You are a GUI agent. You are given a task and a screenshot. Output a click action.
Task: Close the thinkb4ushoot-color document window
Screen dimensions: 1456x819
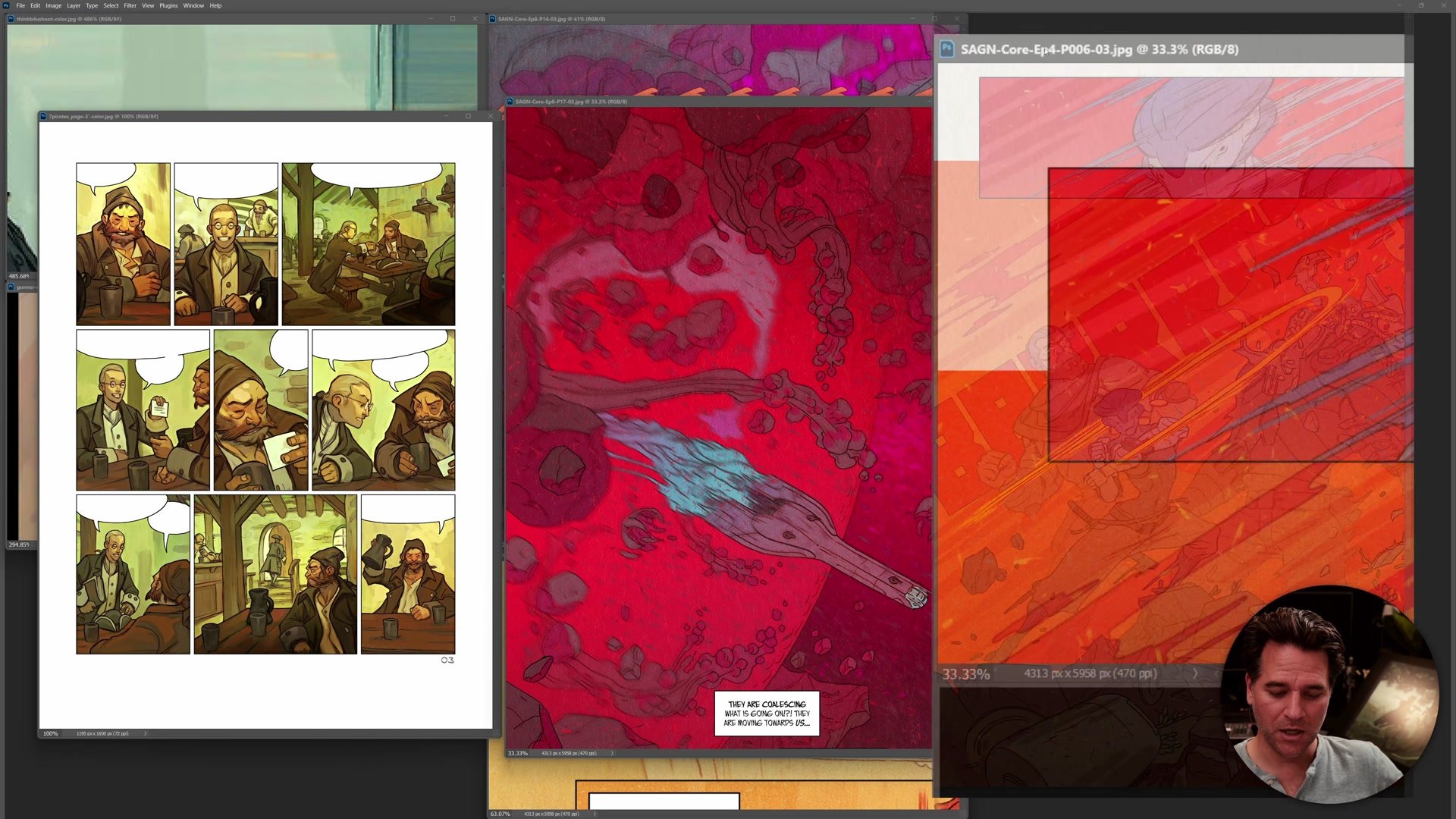pos(475,19)
